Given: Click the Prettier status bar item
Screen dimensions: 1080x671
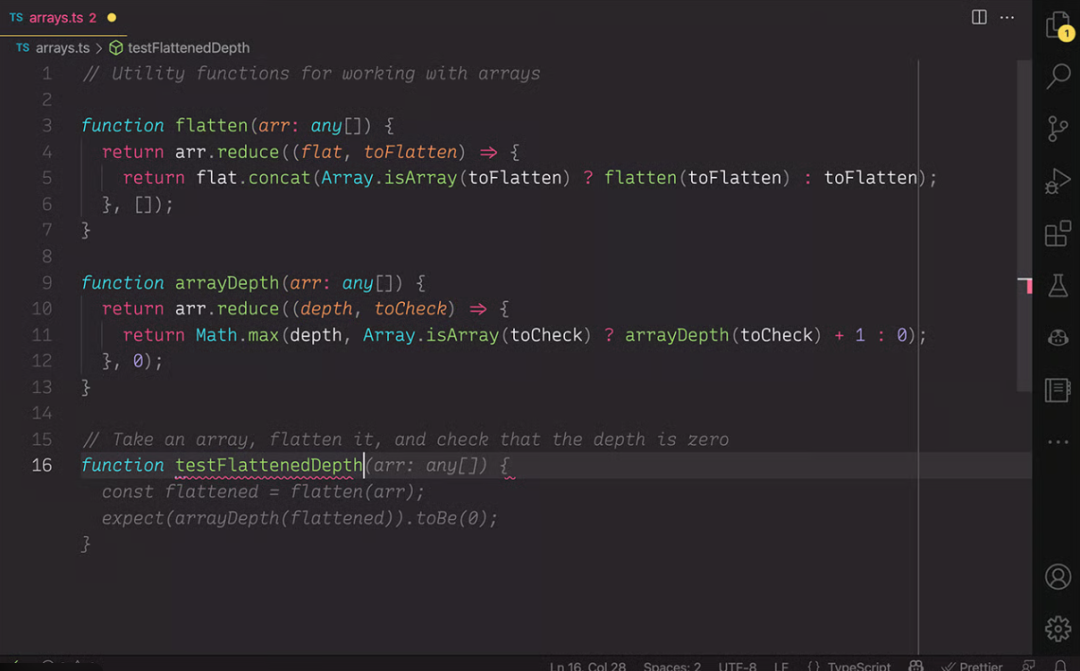Looking at the screenshot, I should [973, 666].
